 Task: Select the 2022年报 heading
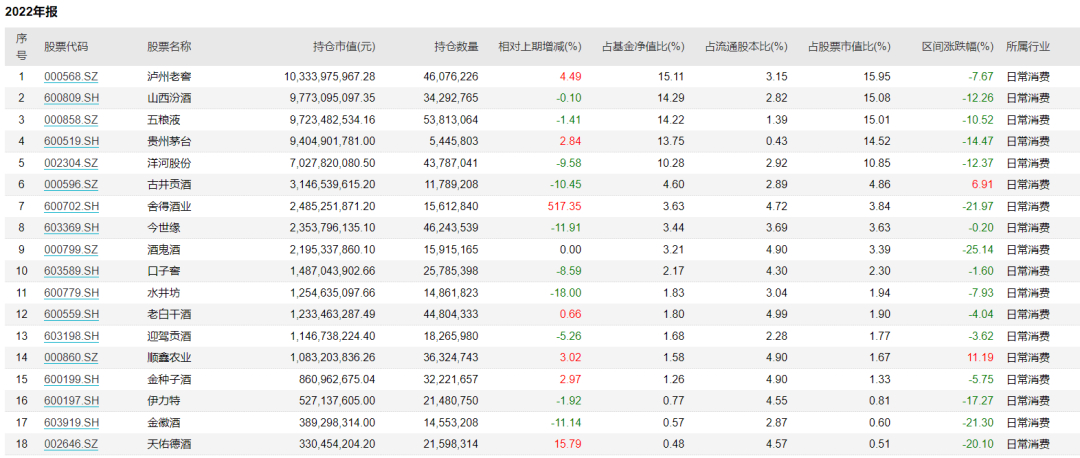click(x=31, y=12)
